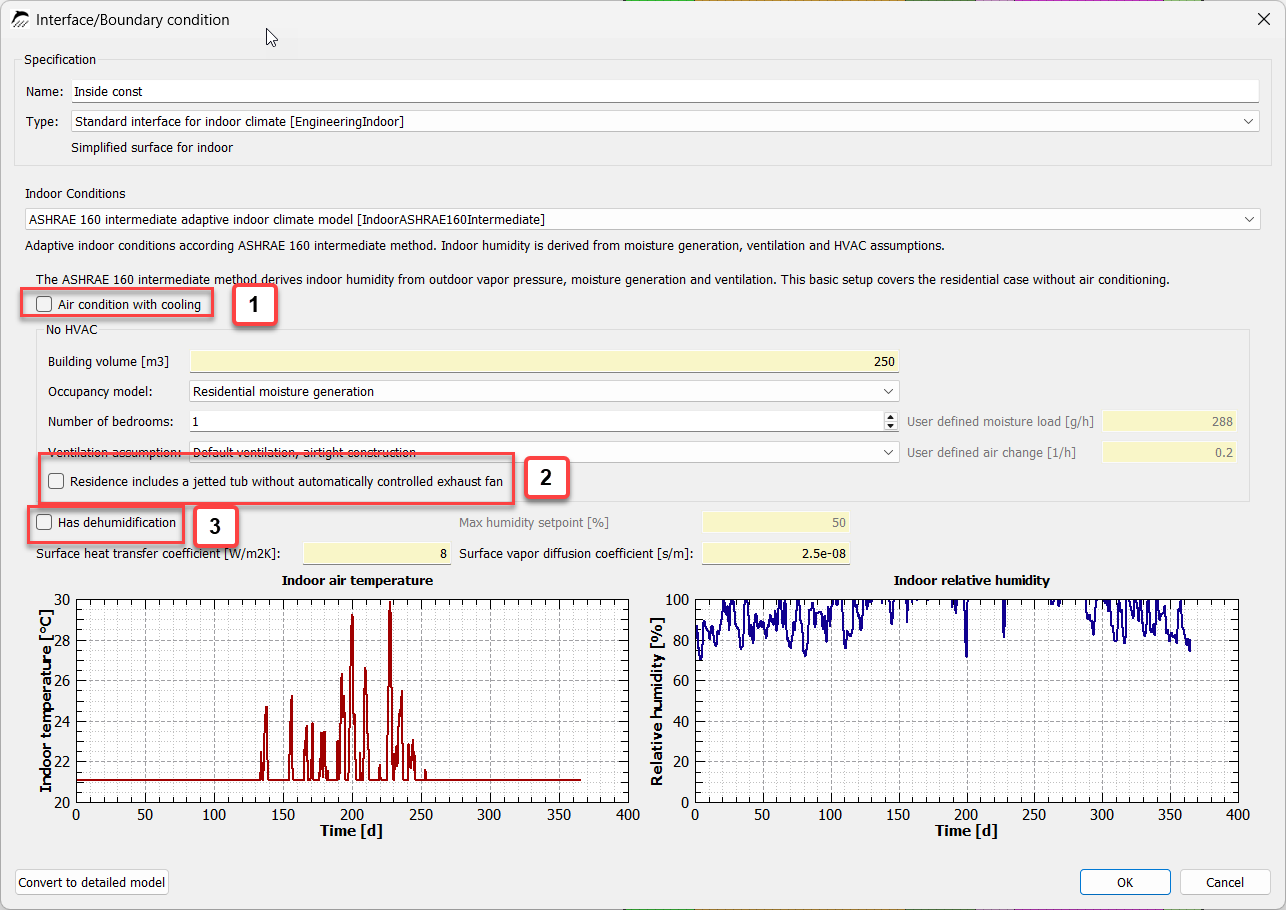The width and height of the screenshot is (1286, 910).
Task: Enable Air condition with cooling checkbox
Action: click(x=44, y=304)
